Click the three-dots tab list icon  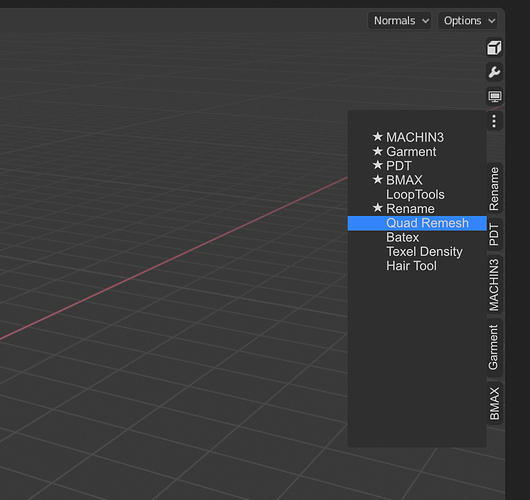[494, 121]
